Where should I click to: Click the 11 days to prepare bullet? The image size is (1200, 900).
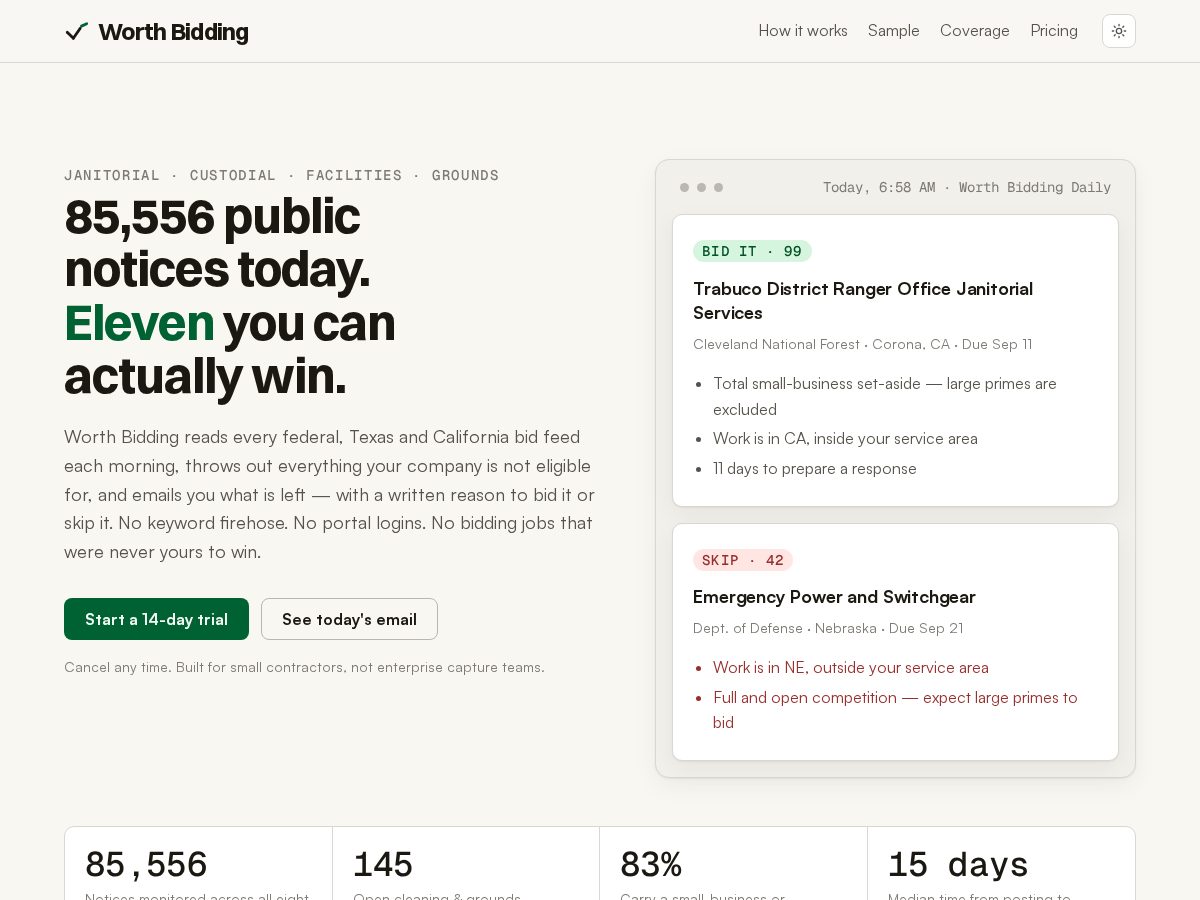[815, 468]
